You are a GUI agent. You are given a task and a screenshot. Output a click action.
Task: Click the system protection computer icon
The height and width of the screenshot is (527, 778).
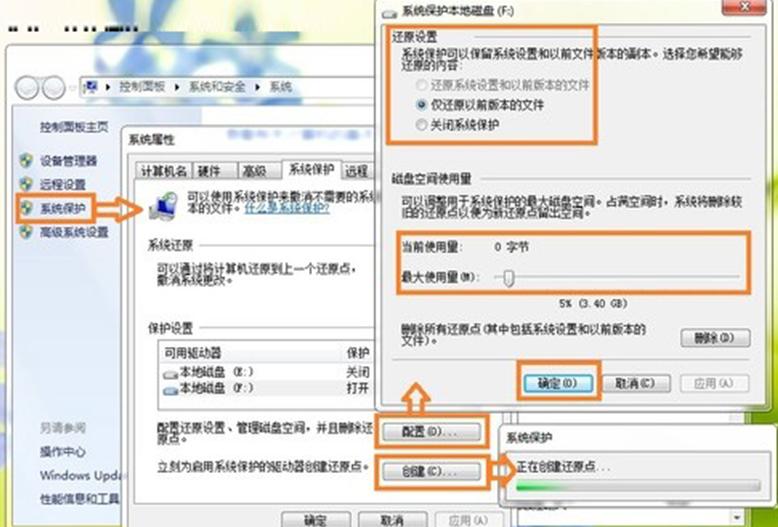point(161,205)
